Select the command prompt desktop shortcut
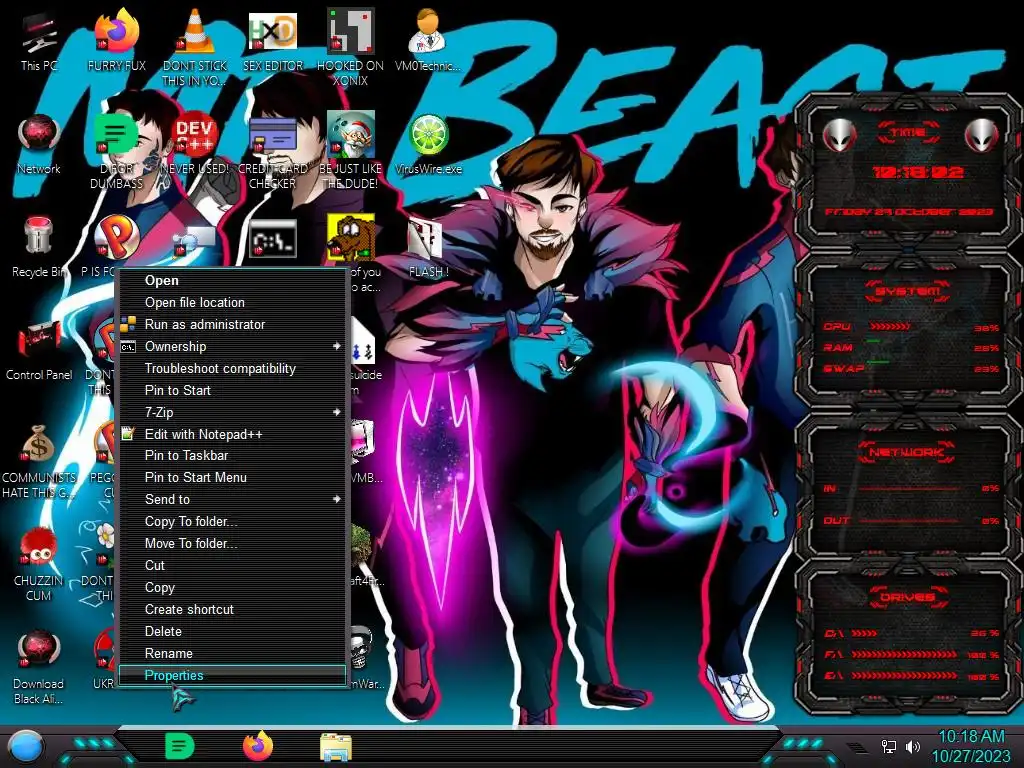 [x=273, y=238]
